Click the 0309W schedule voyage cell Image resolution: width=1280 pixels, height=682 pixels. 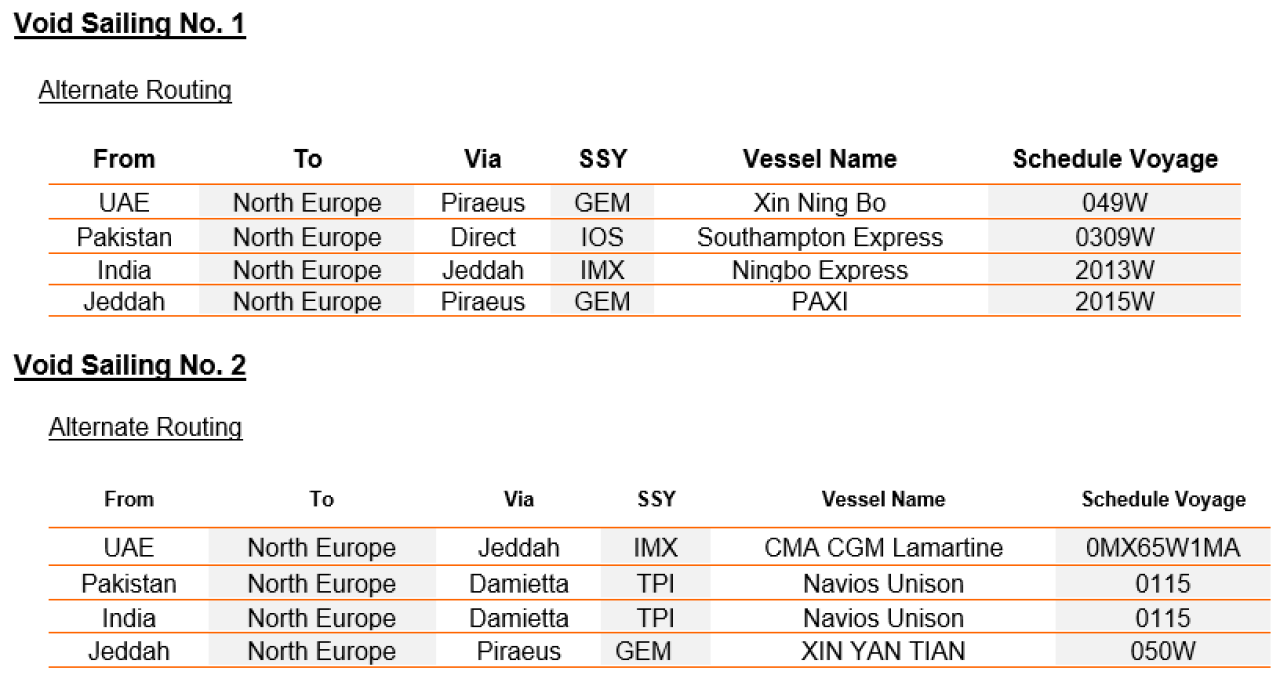tap(1115, 237)
